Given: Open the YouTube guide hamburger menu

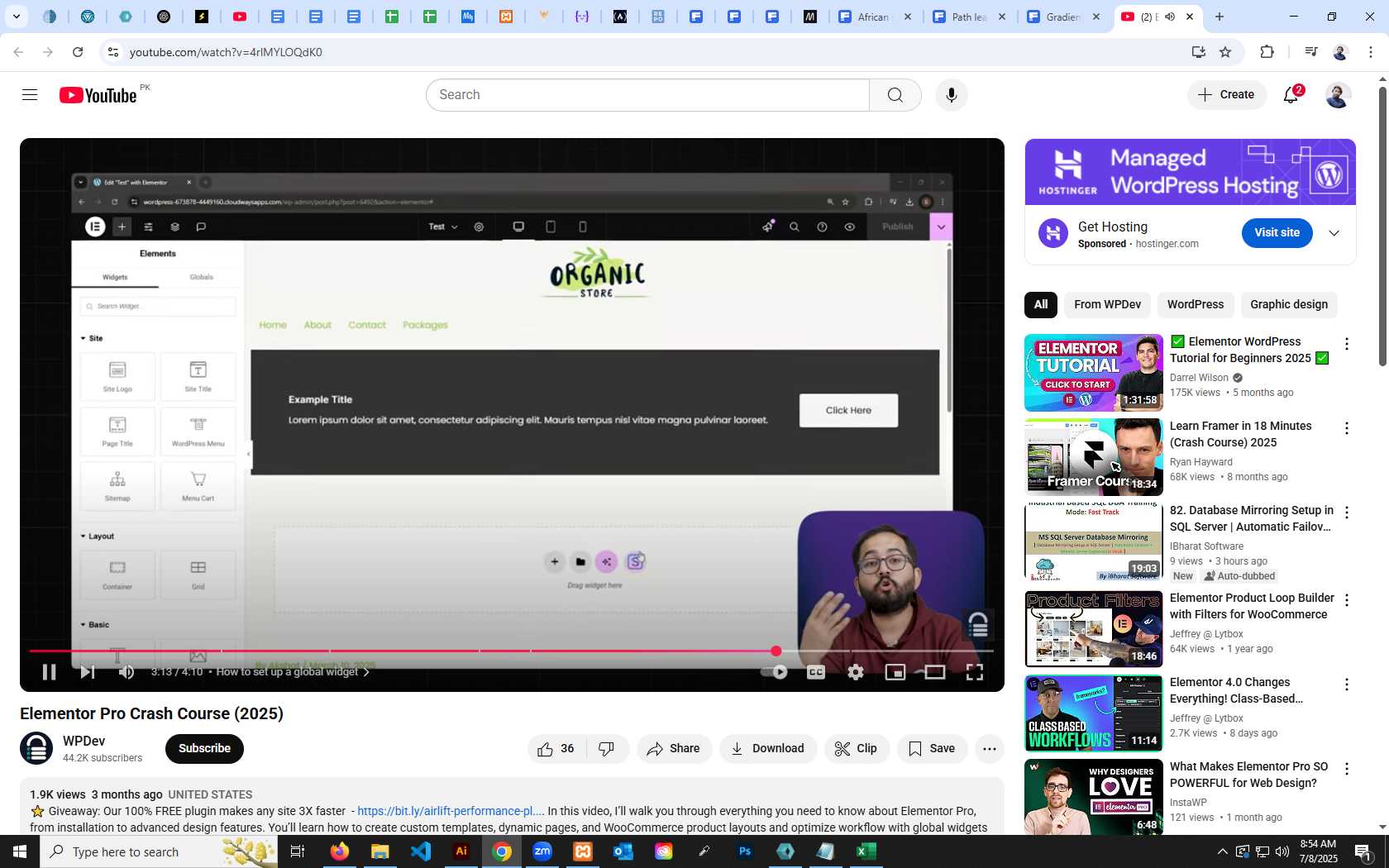Looking at the screenshot, I should pyautogui.click(x=30, y=95).
